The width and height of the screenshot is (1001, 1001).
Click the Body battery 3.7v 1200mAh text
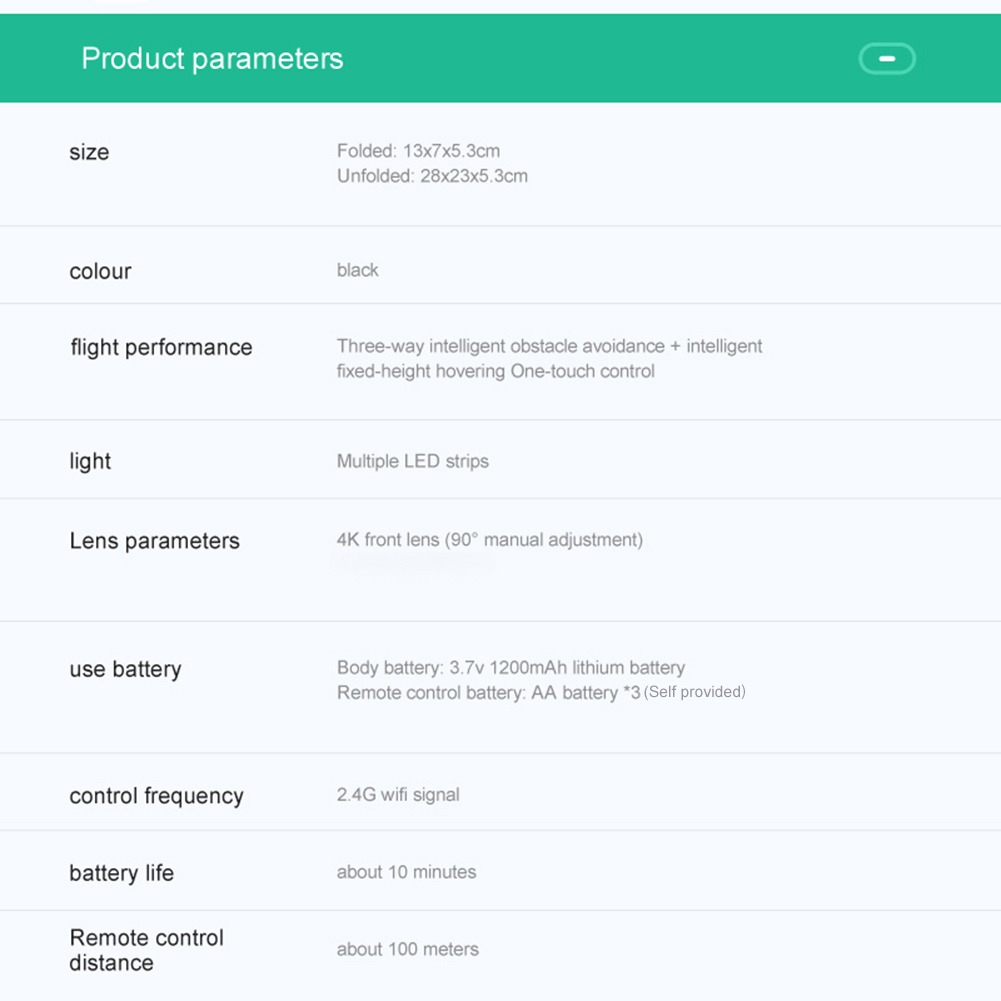pos(511,667)
